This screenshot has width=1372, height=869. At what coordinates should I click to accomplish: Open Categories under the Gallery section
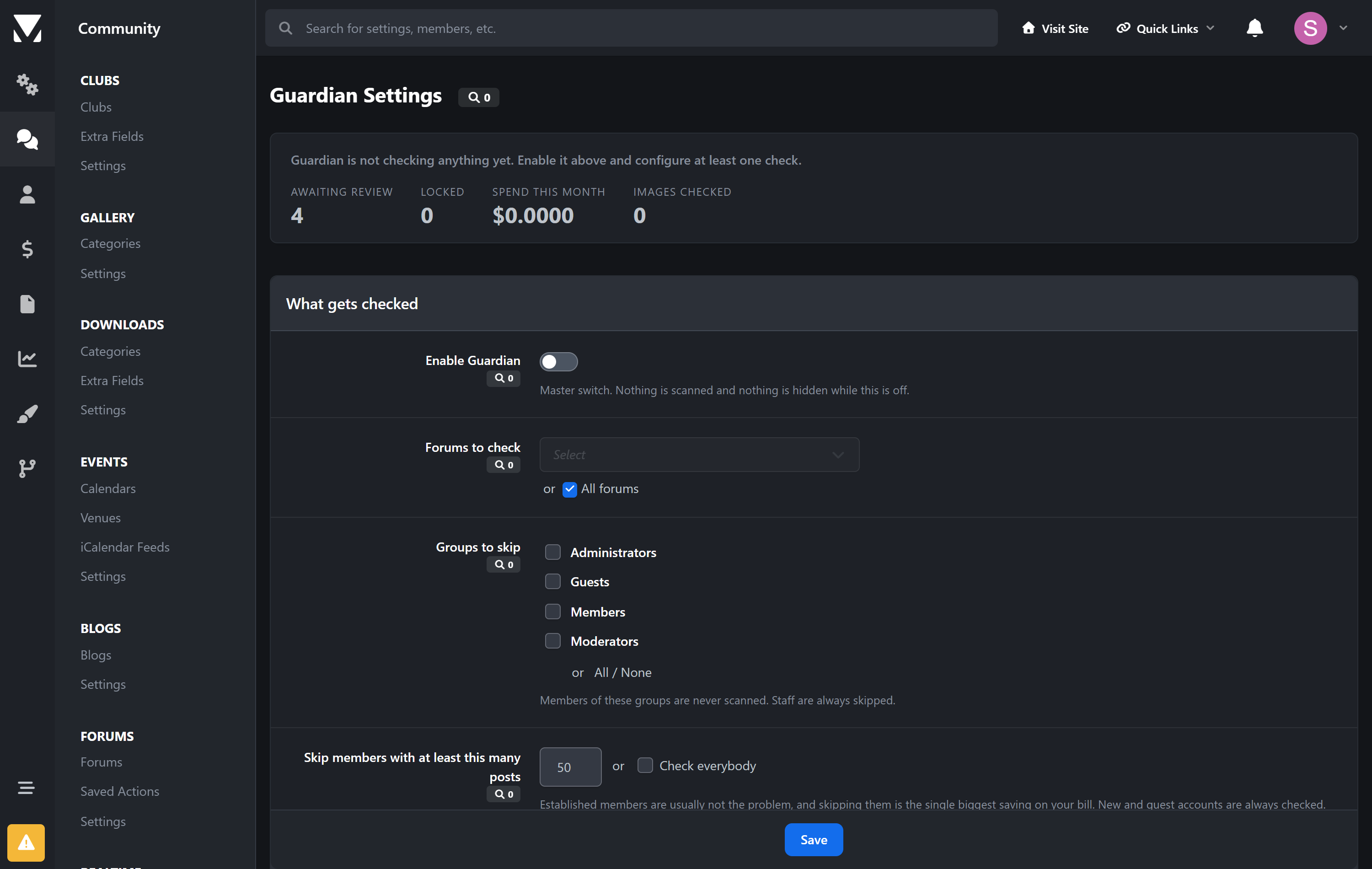(x=110, y=244)
